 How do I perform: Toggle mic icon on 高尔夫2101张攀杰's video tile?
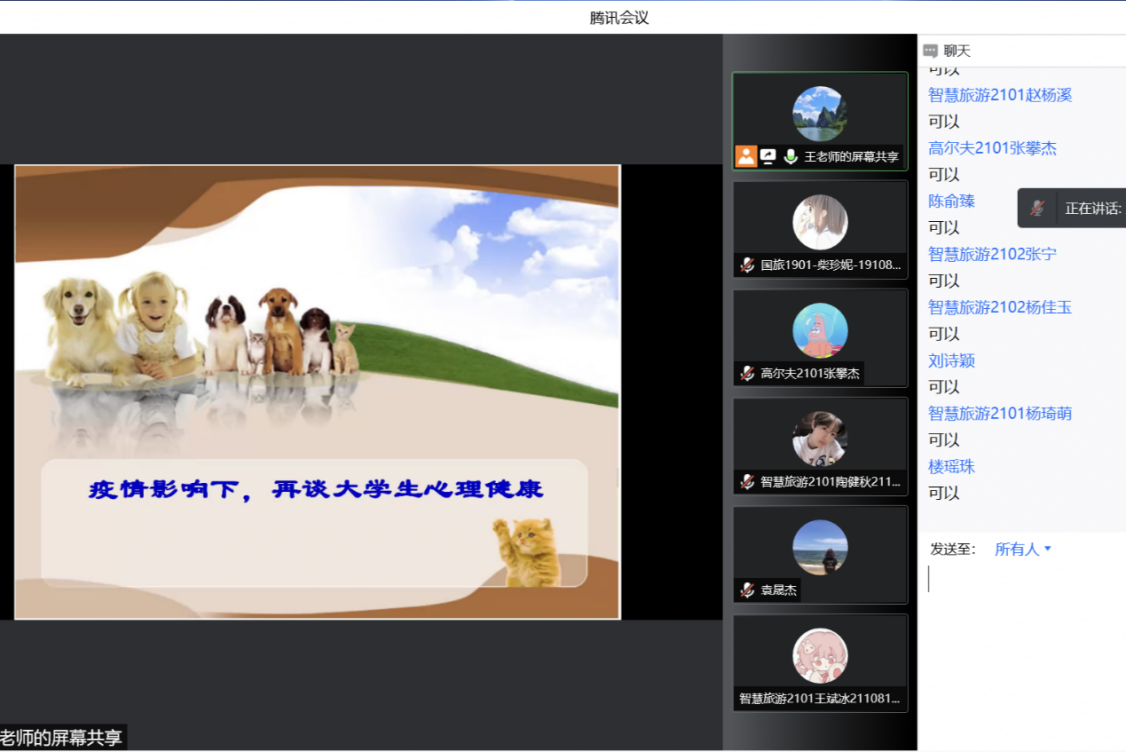(x=747, y=373)
